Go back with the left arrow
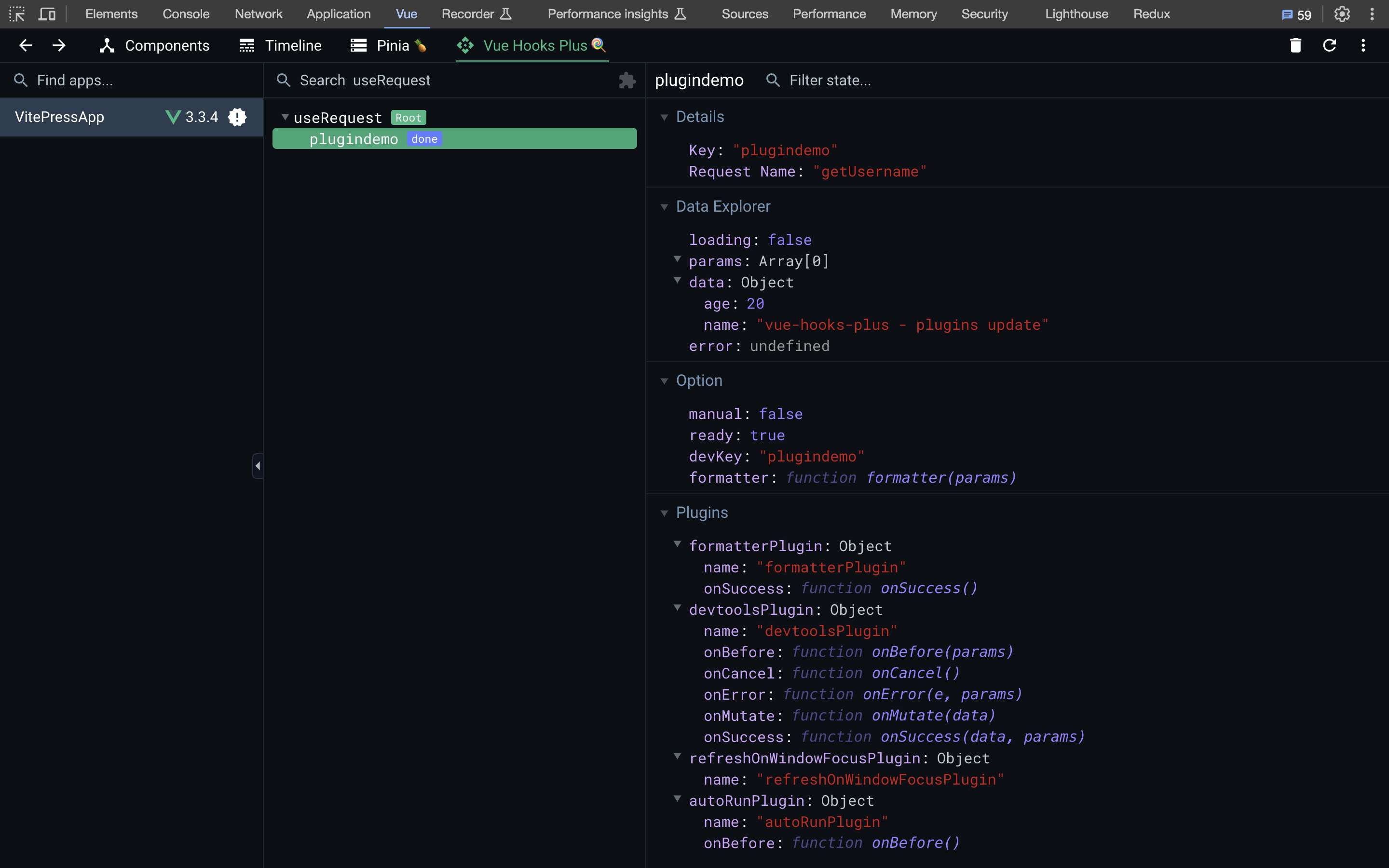This screenshot has width=1389, height=868. point(25,45)
